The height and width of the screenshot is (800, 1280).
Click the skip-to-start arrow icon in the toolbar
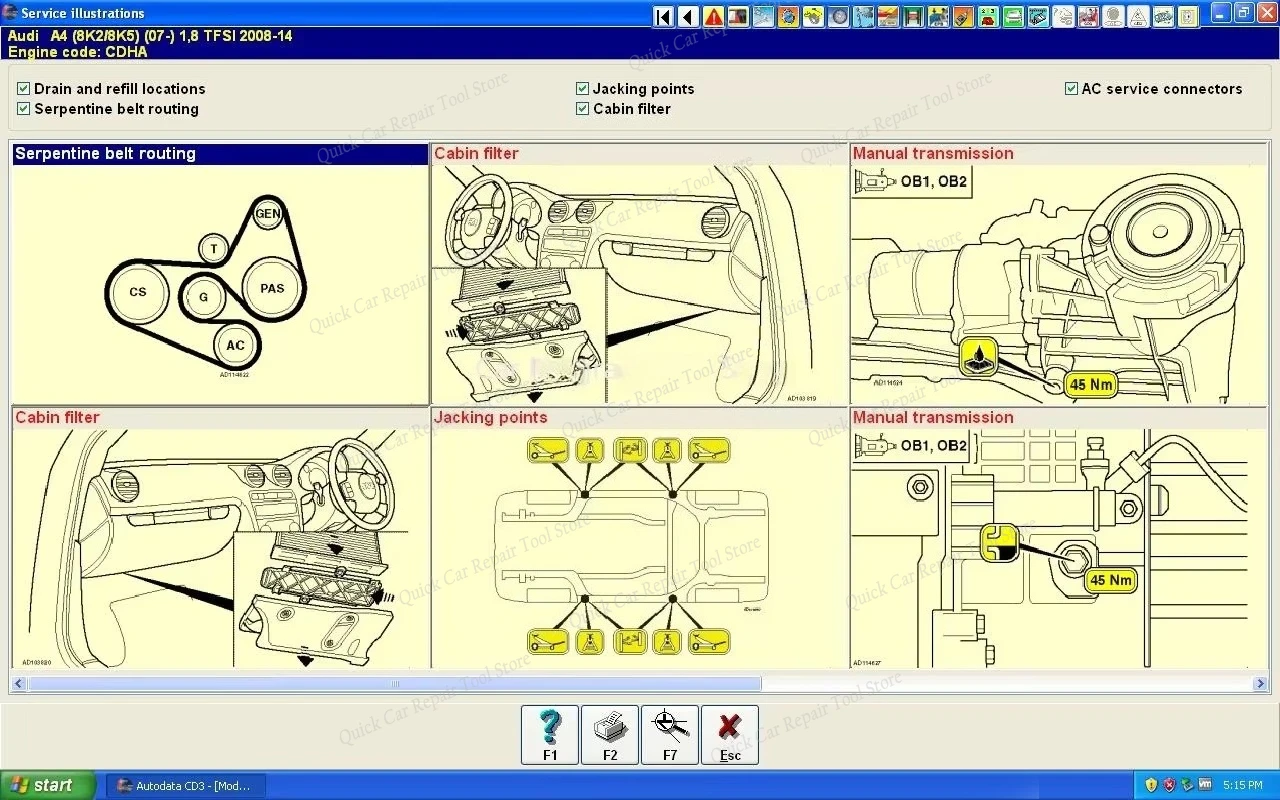click(663, 15)
